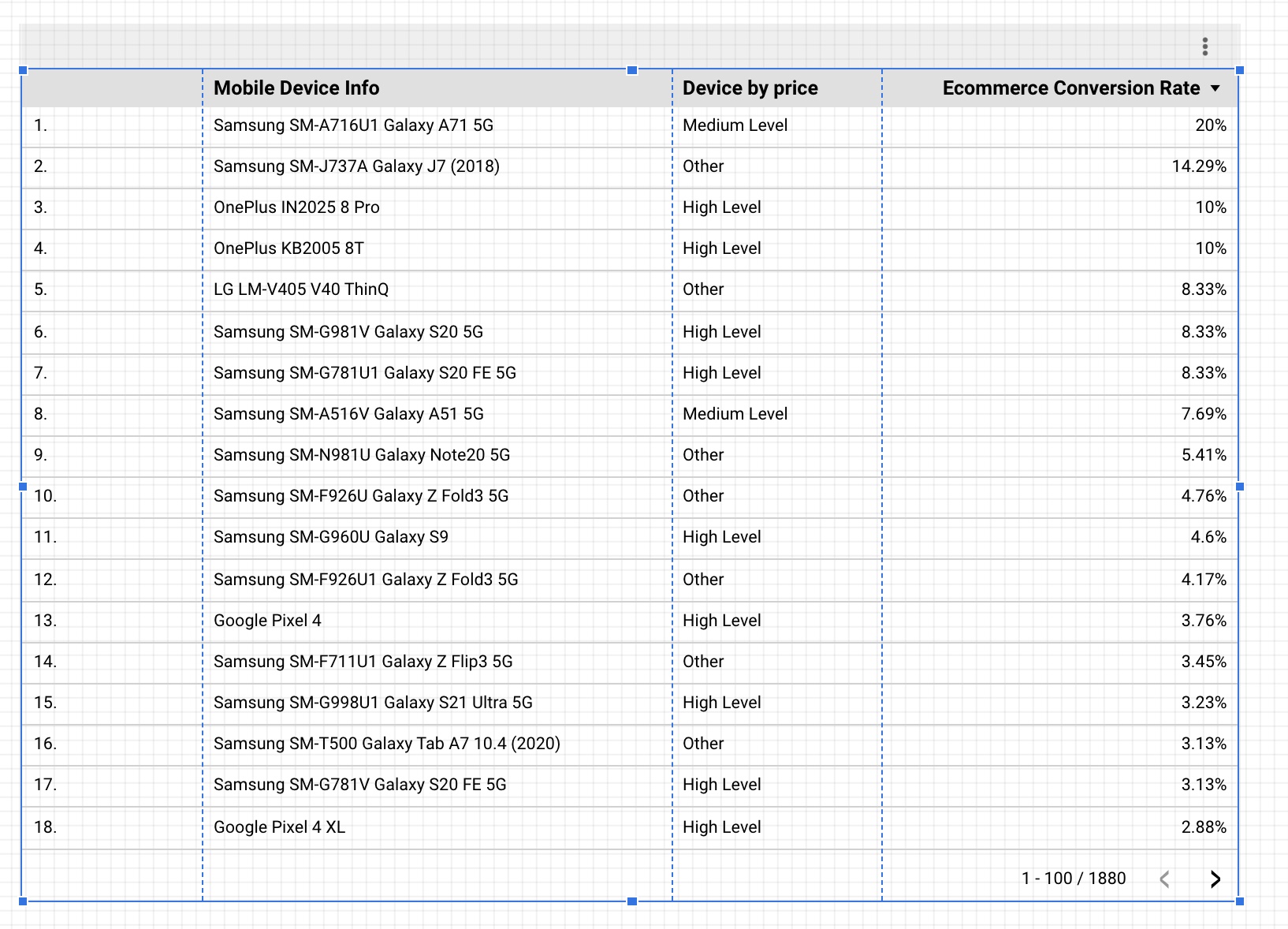Click the 1 - 100 / 1880 pagination text

pyautogui.click(x=1074, y=879)
